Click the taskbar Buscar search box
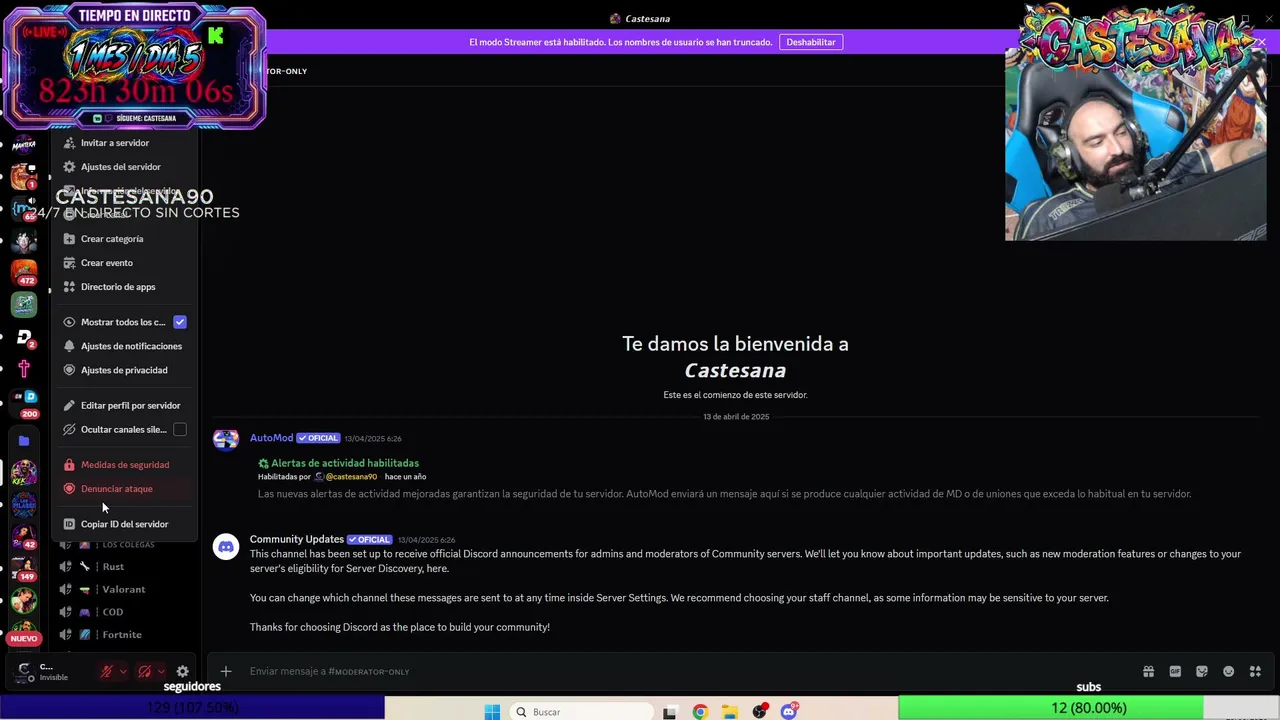Viewport: 1280px width, 720px height. pyautogui.click(x=581, y=712)
